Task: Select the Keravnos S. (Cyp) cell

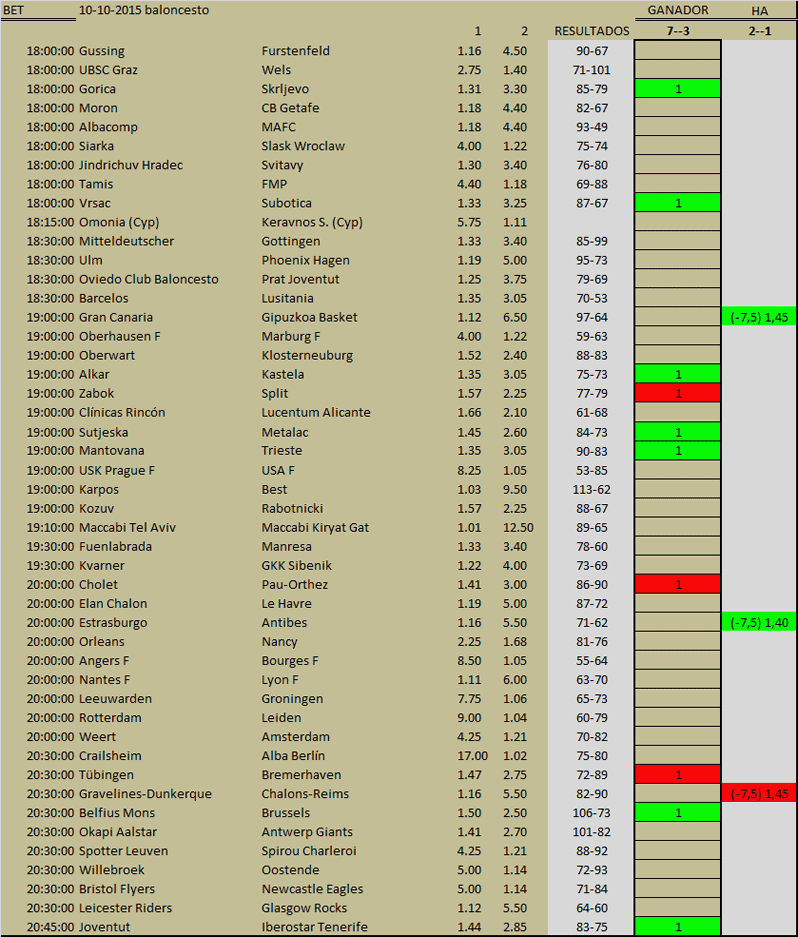Action: [312, 222]
